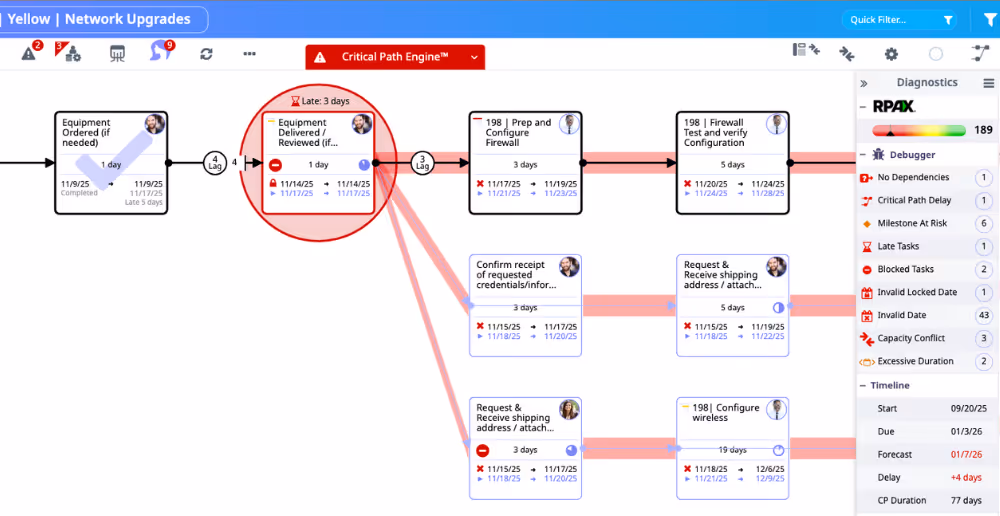The height and width of the screenshot is (516, 1000).
Task: Click the Timeline Start date 09/20/25
Action: pos(968,409)
